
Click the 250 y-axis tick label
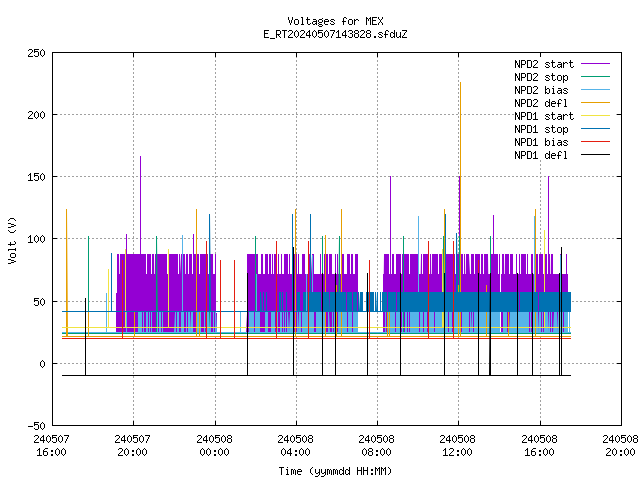pos(36,53)
